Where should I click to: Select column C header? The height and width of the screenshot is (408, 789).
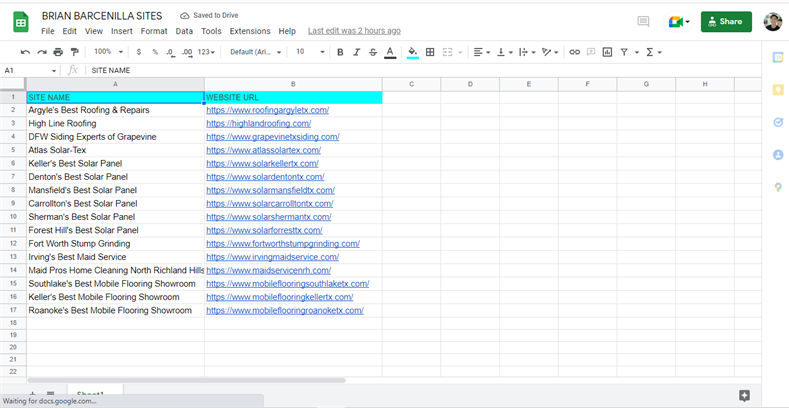[411, 85]
